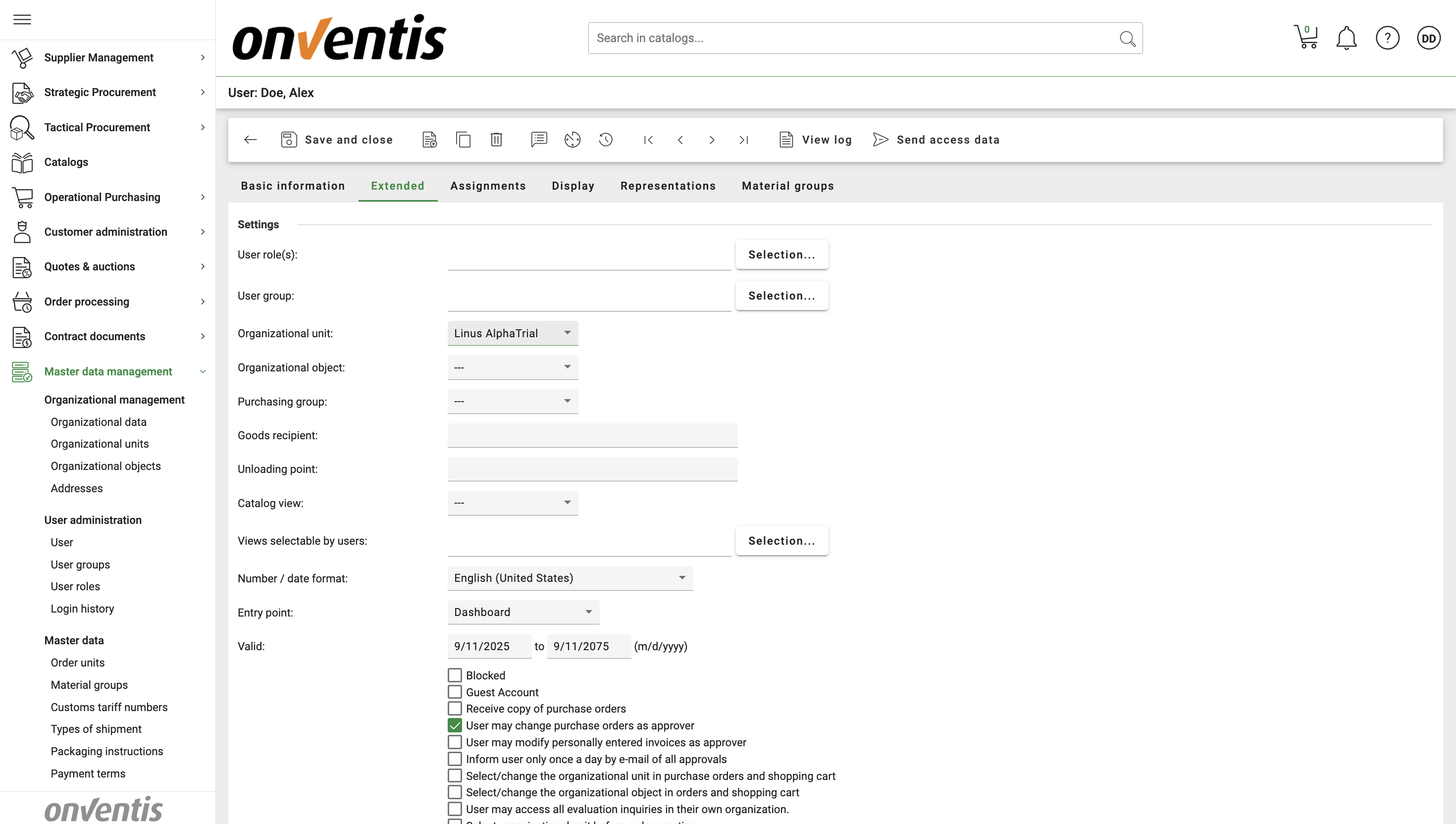This screenshot has height=824, width=1456.
Task: Create a new record using the new document icon
Action: 429,139
